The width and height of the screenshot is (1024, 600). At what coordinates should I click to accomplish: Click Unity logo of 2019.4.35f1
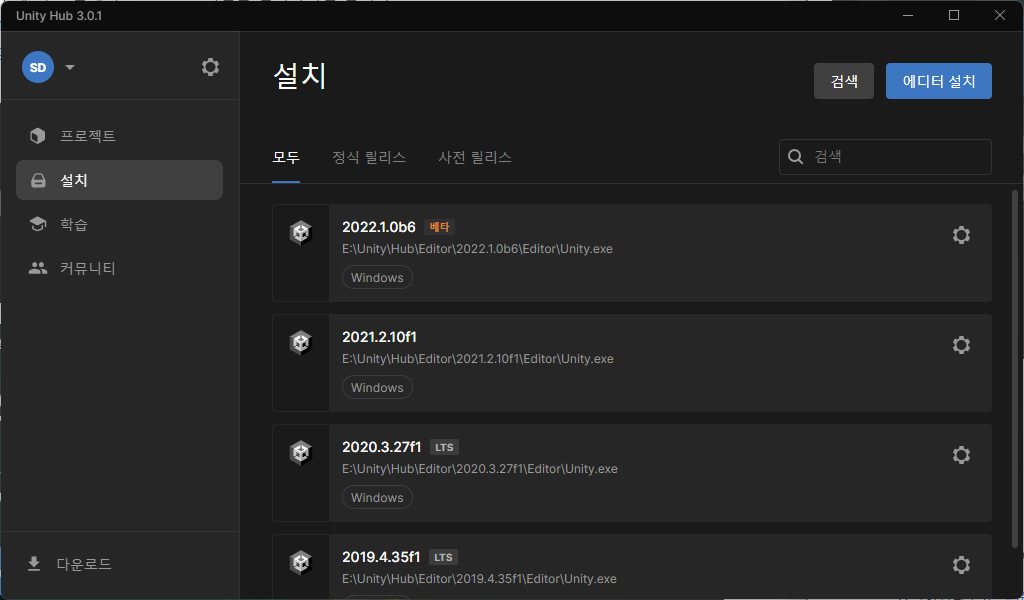[300, 562]
